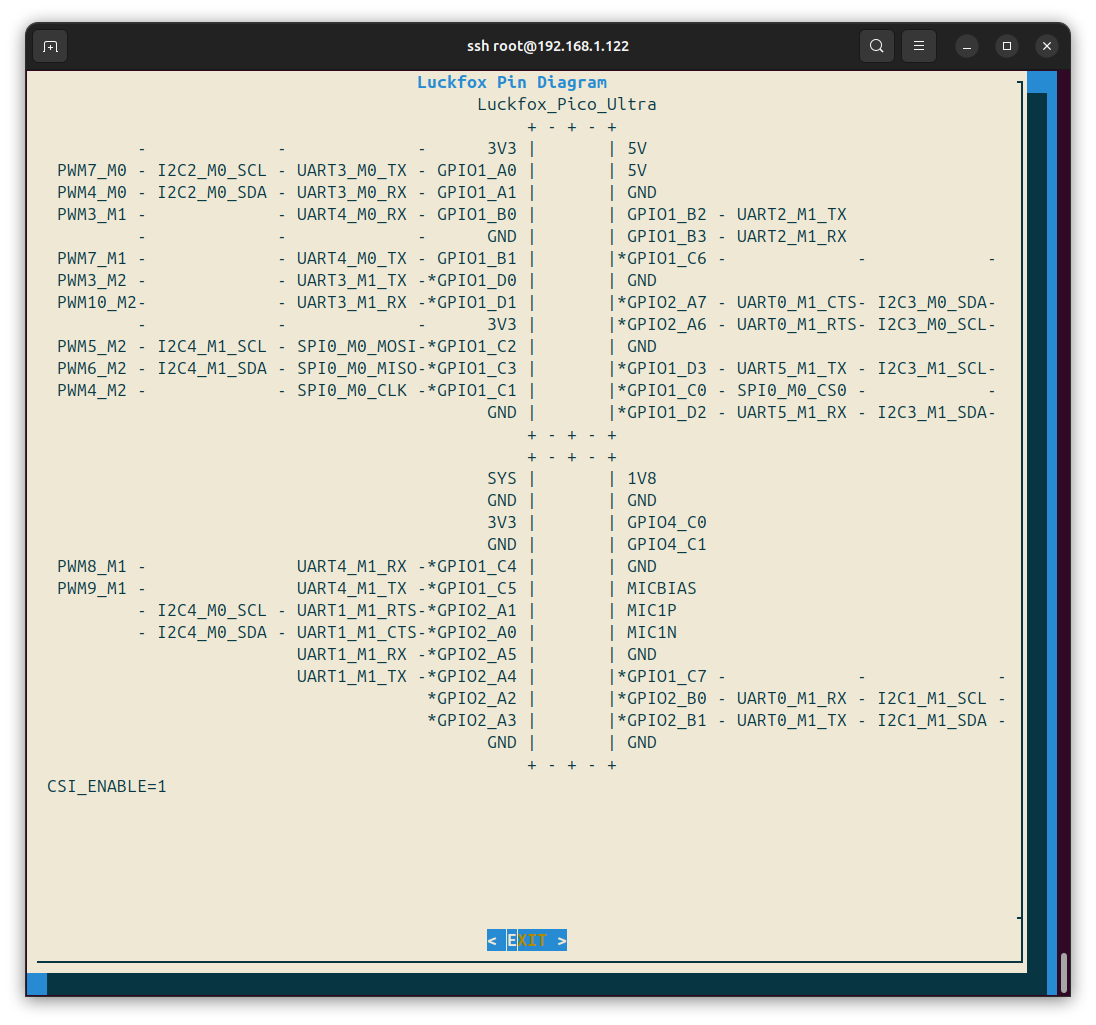Image resolution: width=1096 pixels, height=1025 pixels.
Task: Click the UART3_M0_RX label
Action: (x=352, y=192)
